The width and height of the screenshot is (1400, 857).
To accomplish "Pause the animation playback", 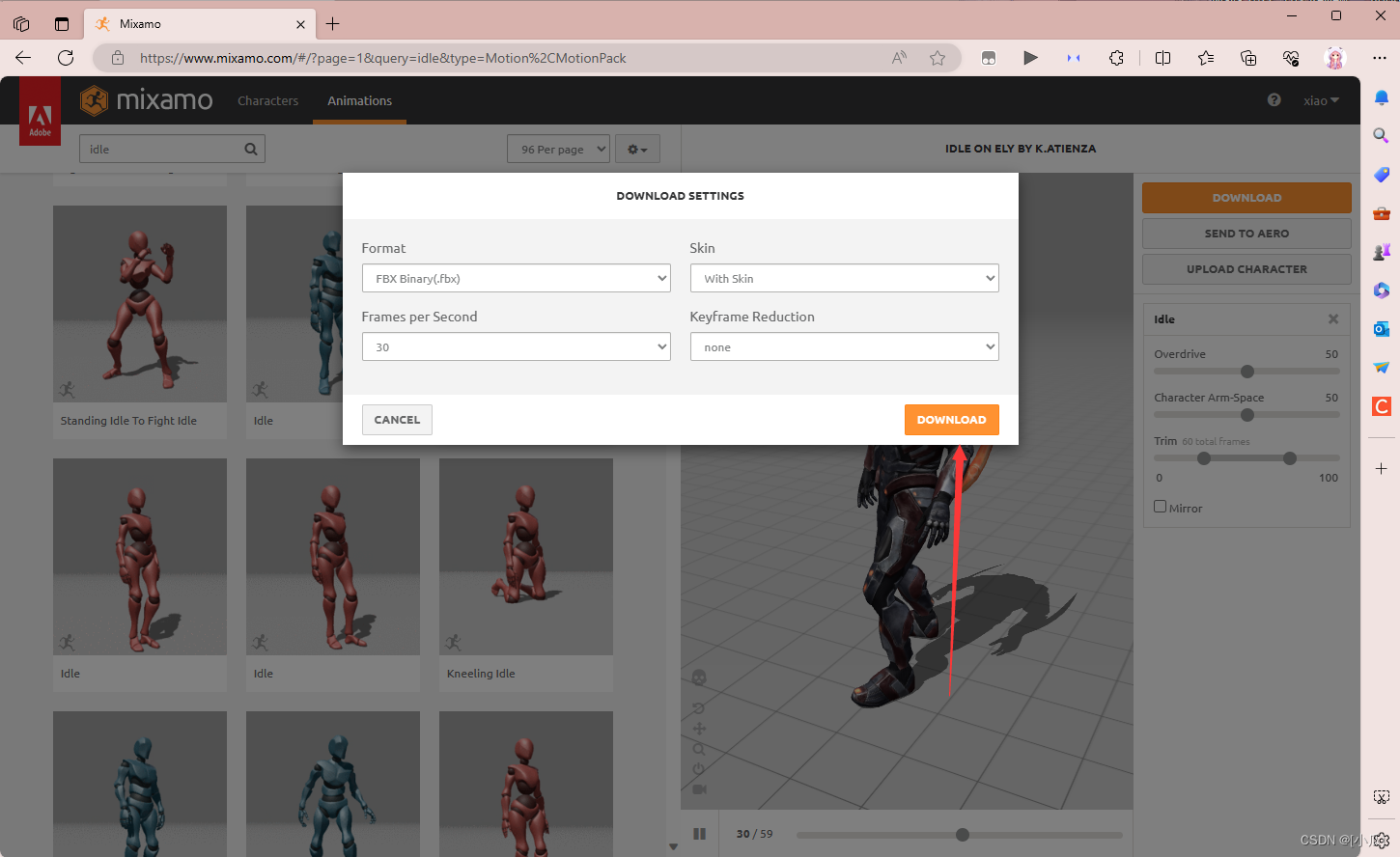I will coord(699,834).
